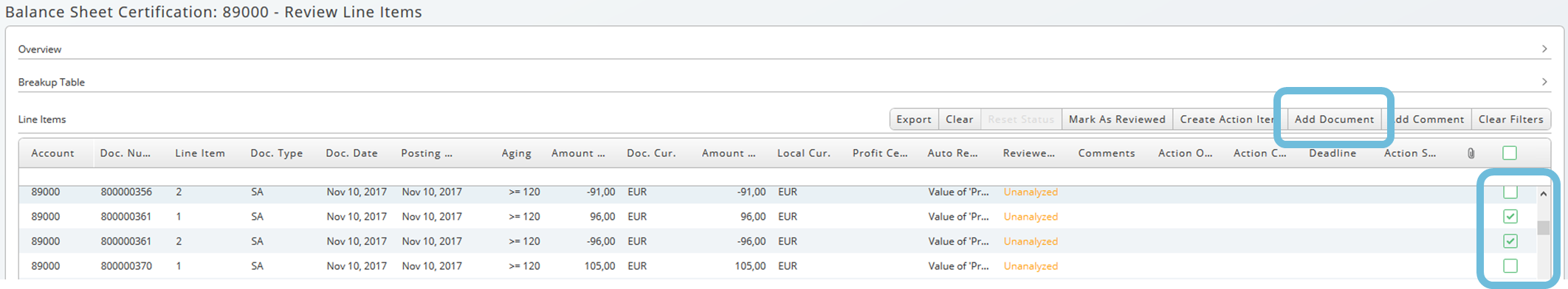Expand the Overview section chevron
This screenshot has height=289, width=1568.
point(1544,49)
